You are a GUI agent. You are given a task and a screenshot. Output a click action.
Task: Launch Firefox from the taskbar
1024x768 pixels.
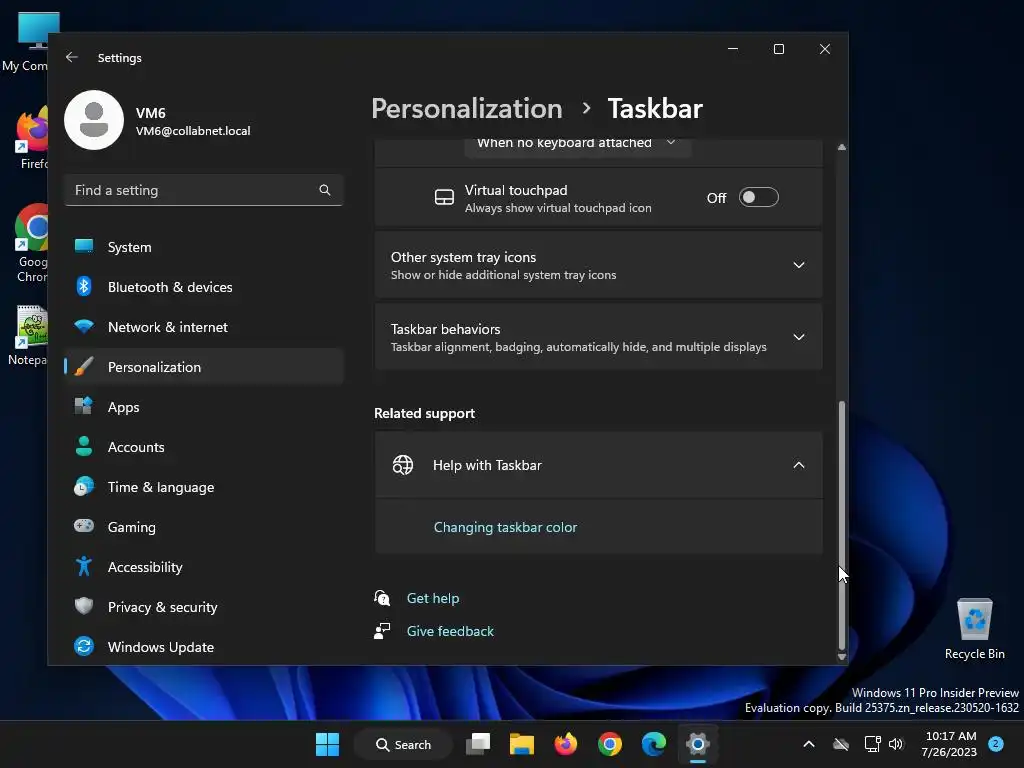click(x=566, y=744)
